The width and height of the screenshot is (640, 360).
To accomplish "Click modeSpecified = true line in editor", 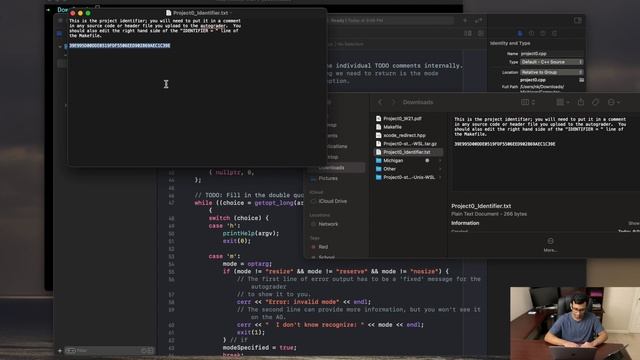I will click(x=260, y=348).
